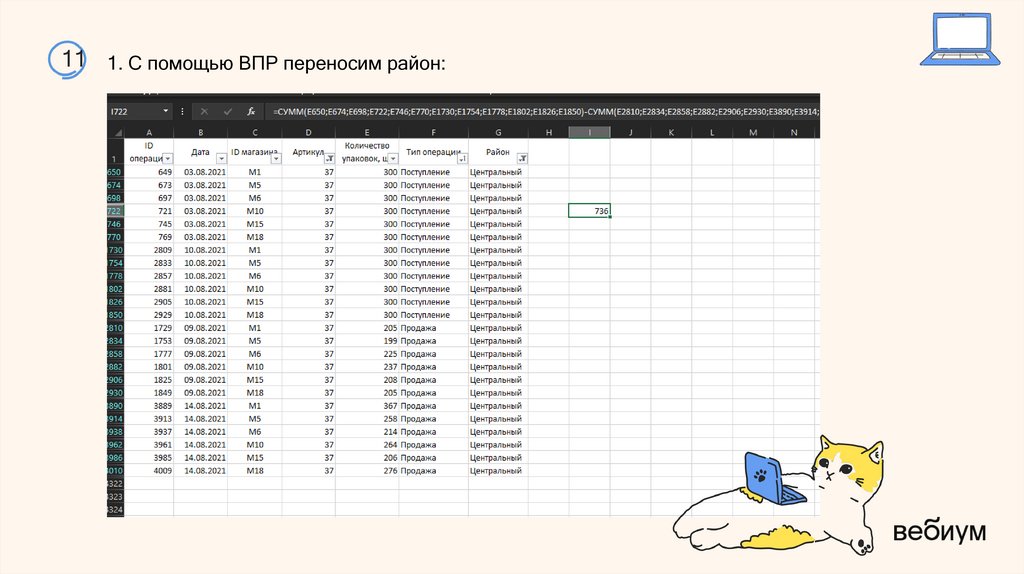Screen dimensions: 1024x574
Task: Select column D header
Action: pyautogui.click(x=308, y=133)
